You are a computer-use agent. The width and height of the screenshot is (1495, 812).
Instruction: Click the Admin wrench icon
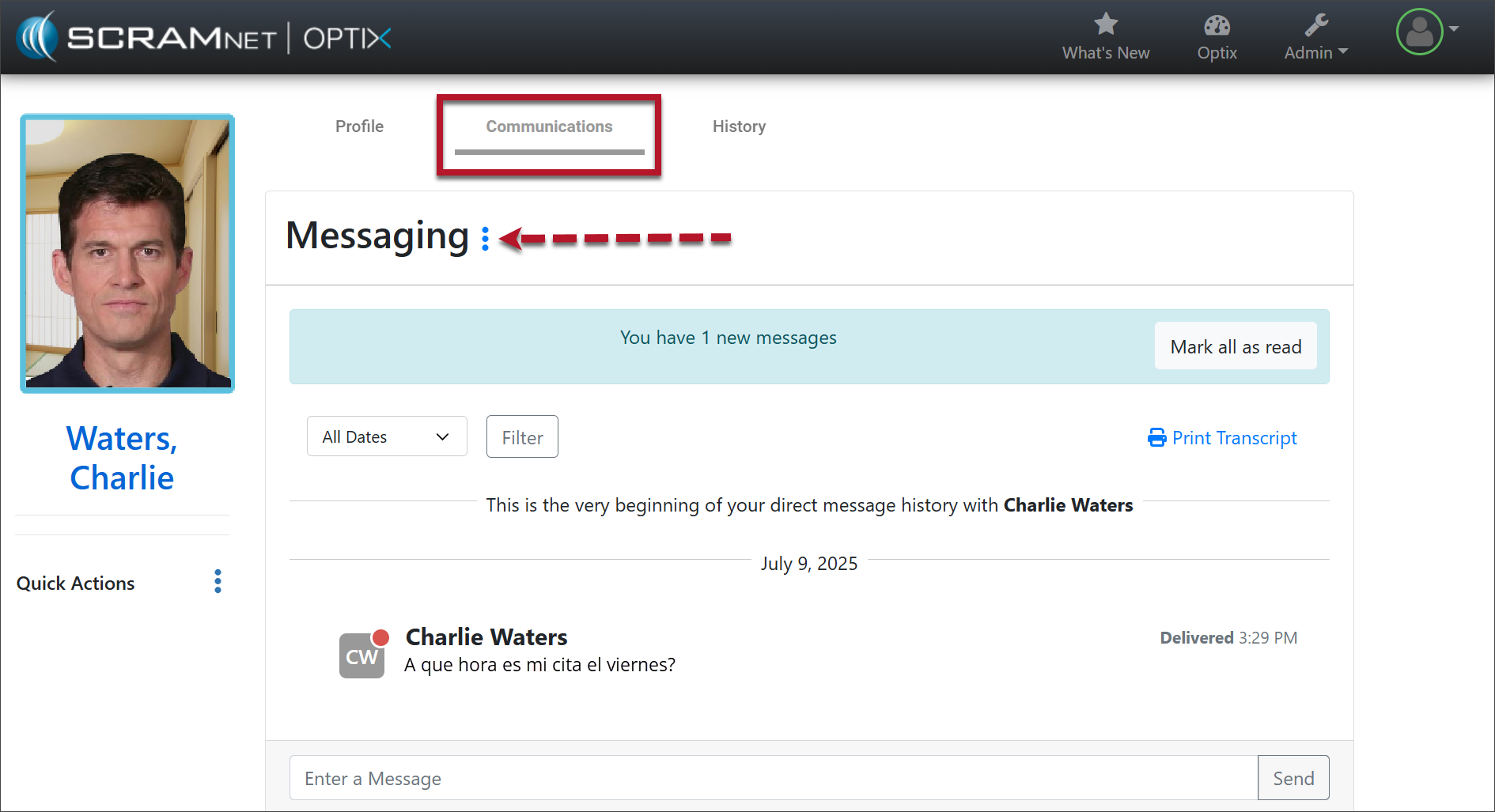click(1315, 25)
